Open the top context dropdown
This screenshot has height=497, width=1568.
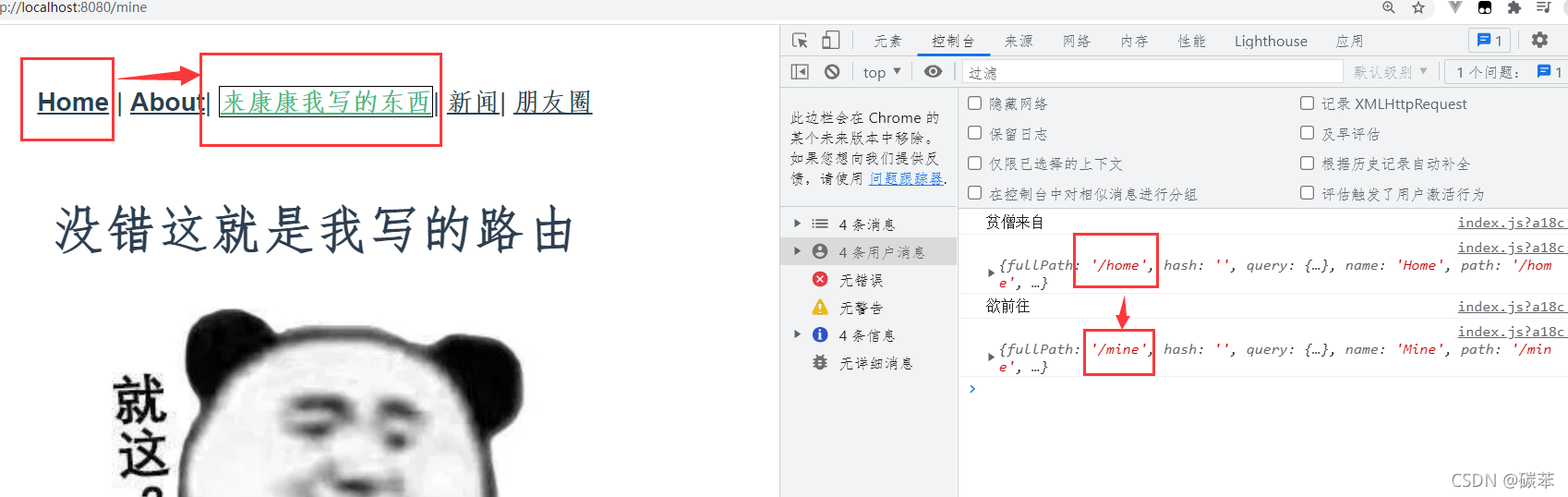[x=882, y=72]
